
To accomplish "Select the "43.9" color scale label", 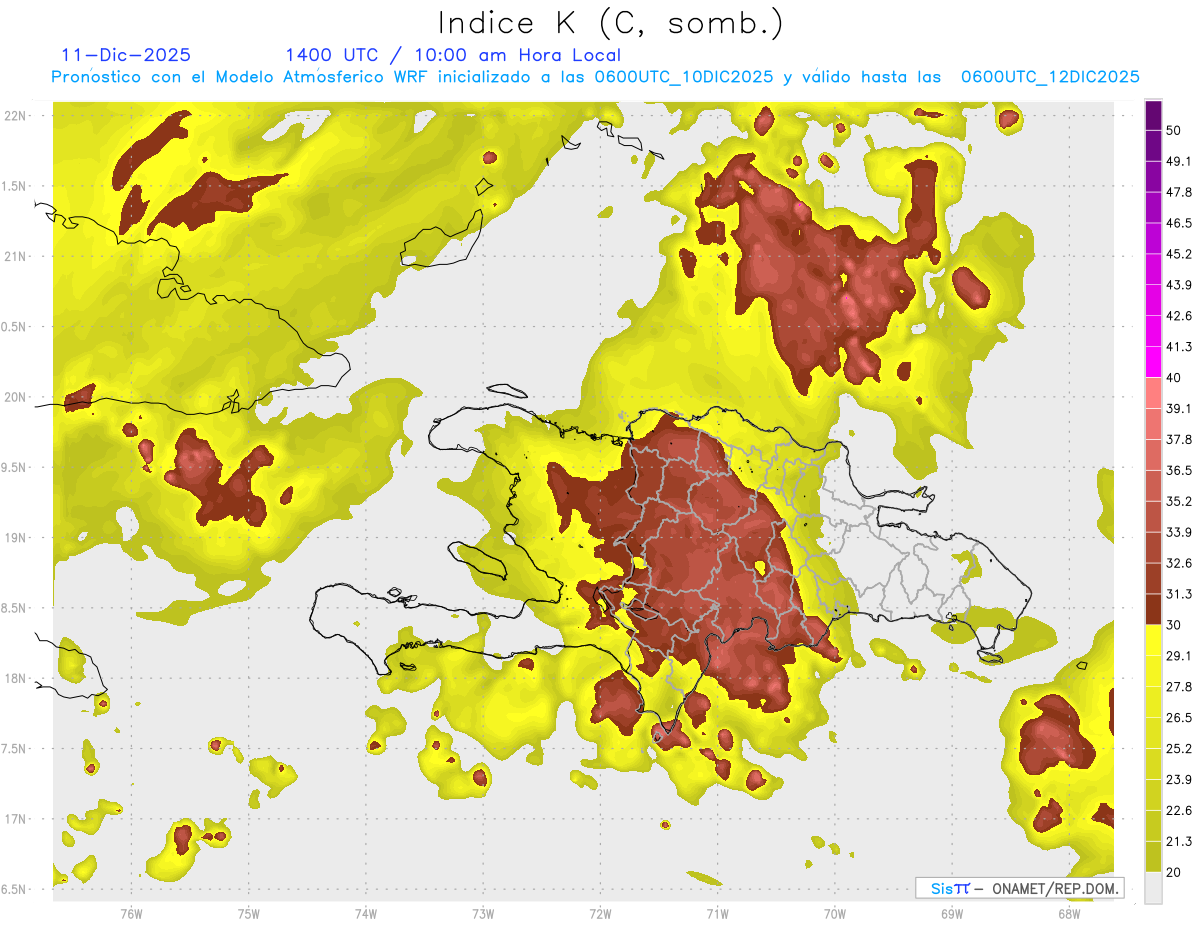I will click(1178, 285).
